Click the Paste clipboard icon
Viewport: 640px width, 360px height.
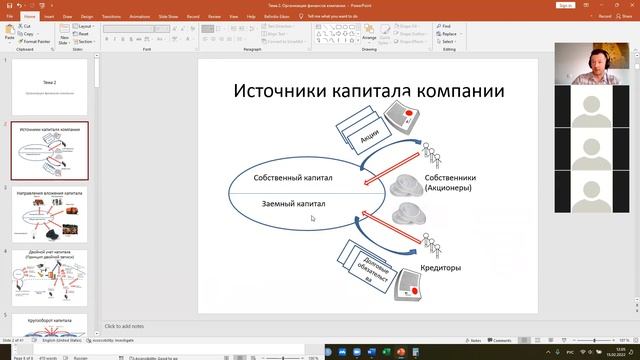(9, 32)
